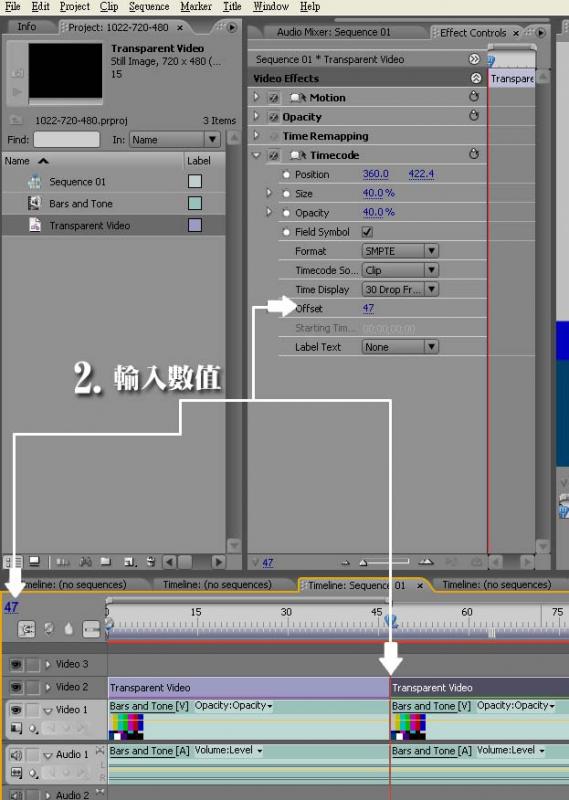Click the Find input field
This screenshot has height=800, width=569.
click(66, 139)
